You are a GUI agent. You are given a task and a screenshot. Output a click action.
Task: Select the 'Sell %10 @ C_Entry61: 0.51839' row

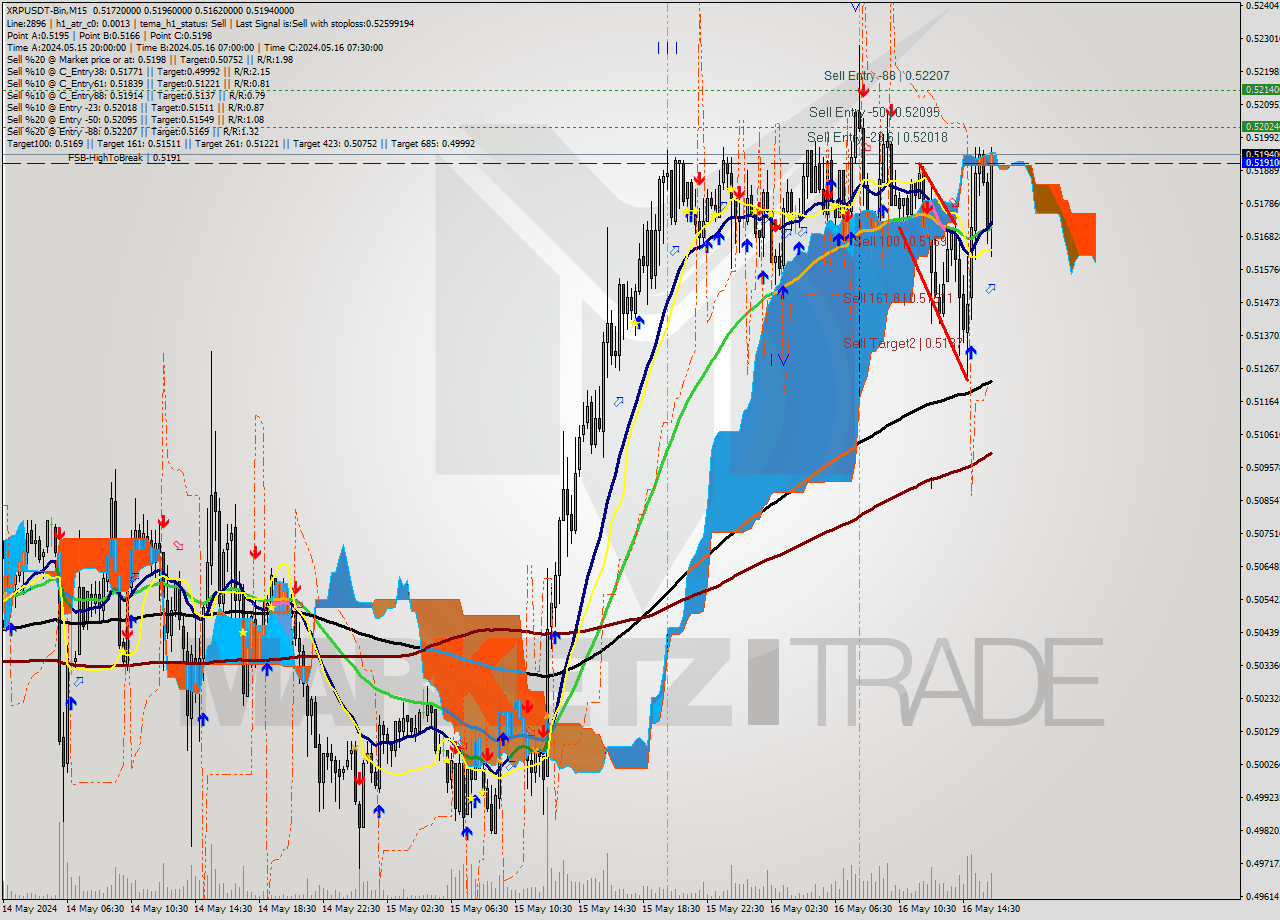coord(138,83)
